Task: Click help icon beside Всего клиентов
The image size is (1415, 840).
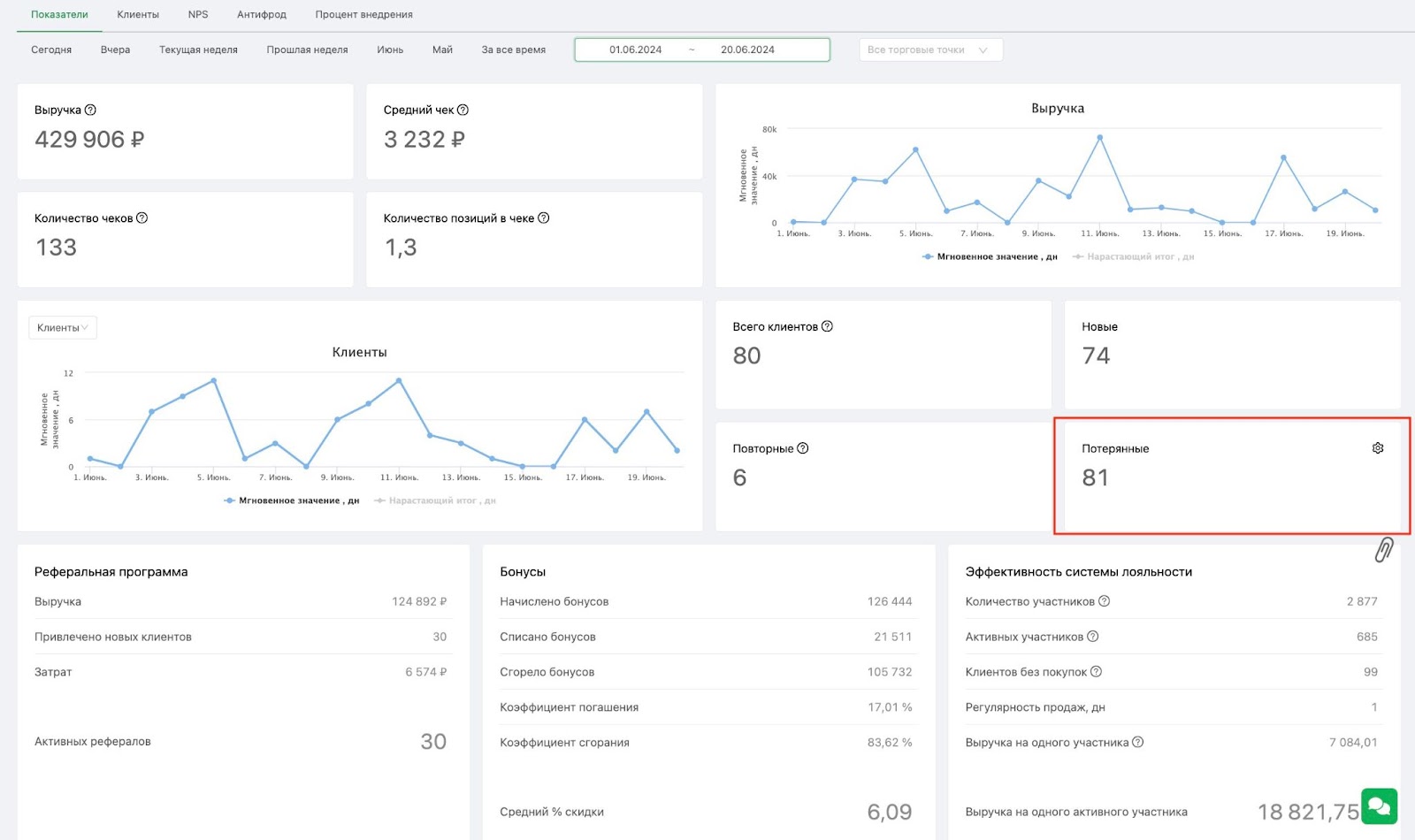Action: click(827, 326)
